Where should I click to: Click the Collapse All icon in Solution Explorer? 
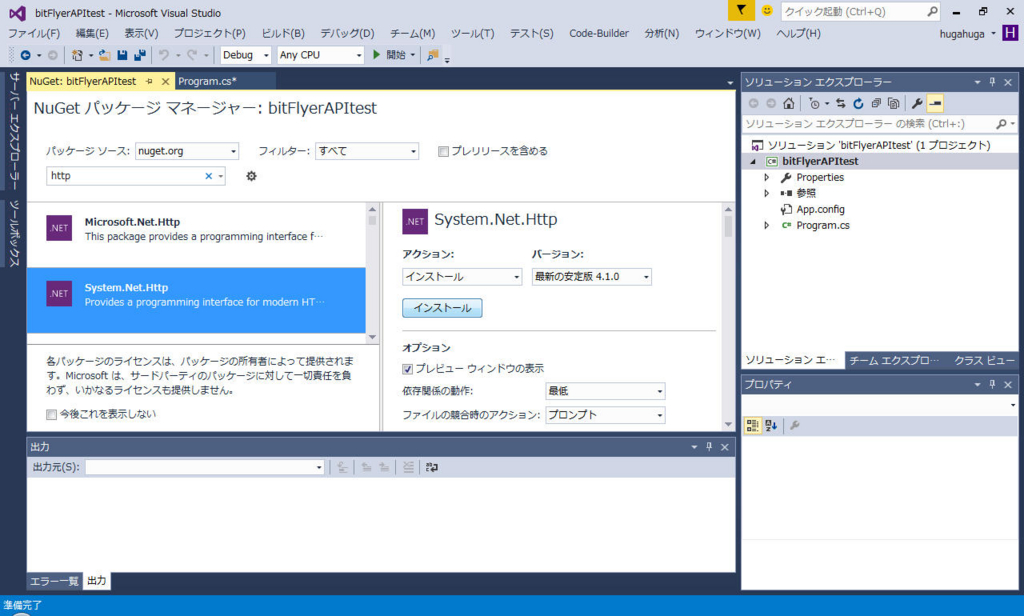[x=876, y=103]
